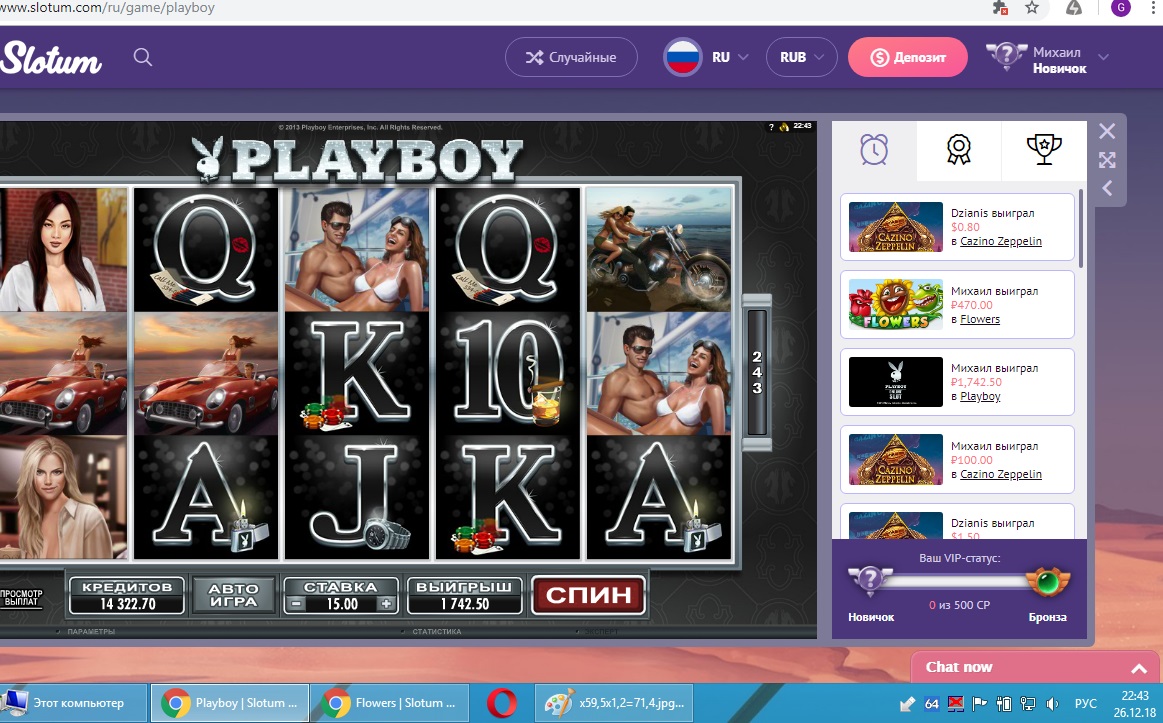Click the VIP badge icon beside Михаил

pyautogui.click(x=1006, y=56)
